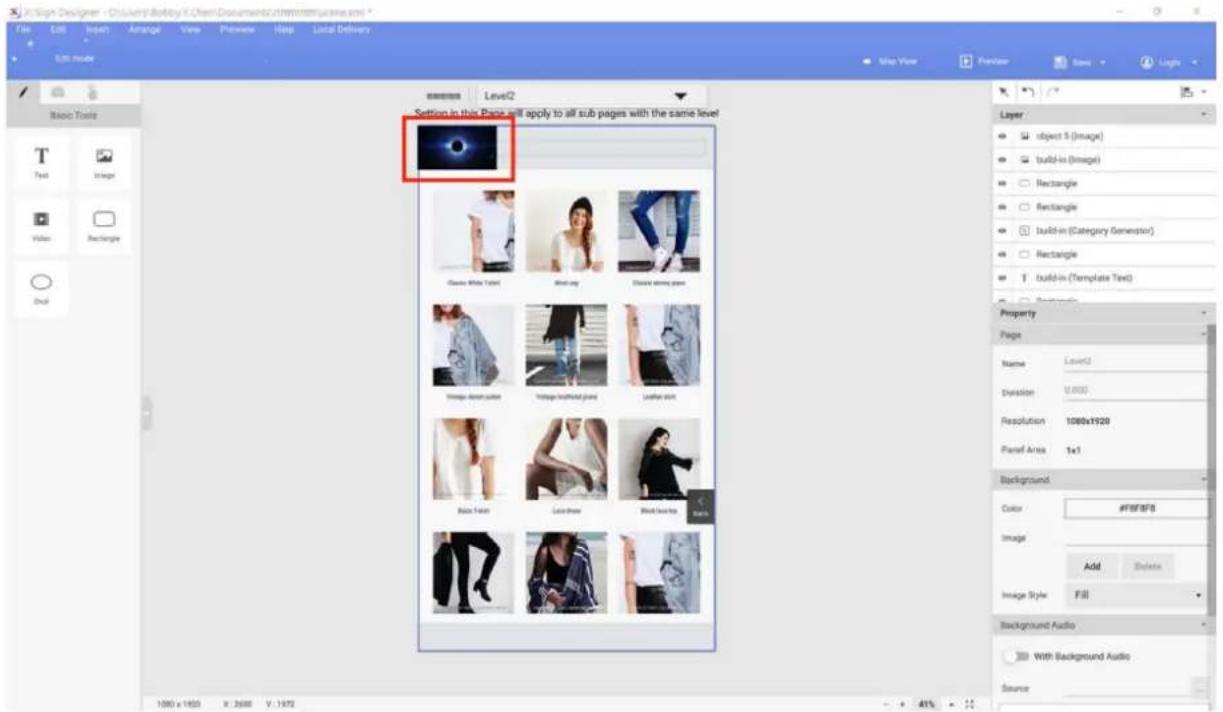Screen dimensions: 1223x712
Task: Open the Local Delivery menu
Action: (341, 30)
